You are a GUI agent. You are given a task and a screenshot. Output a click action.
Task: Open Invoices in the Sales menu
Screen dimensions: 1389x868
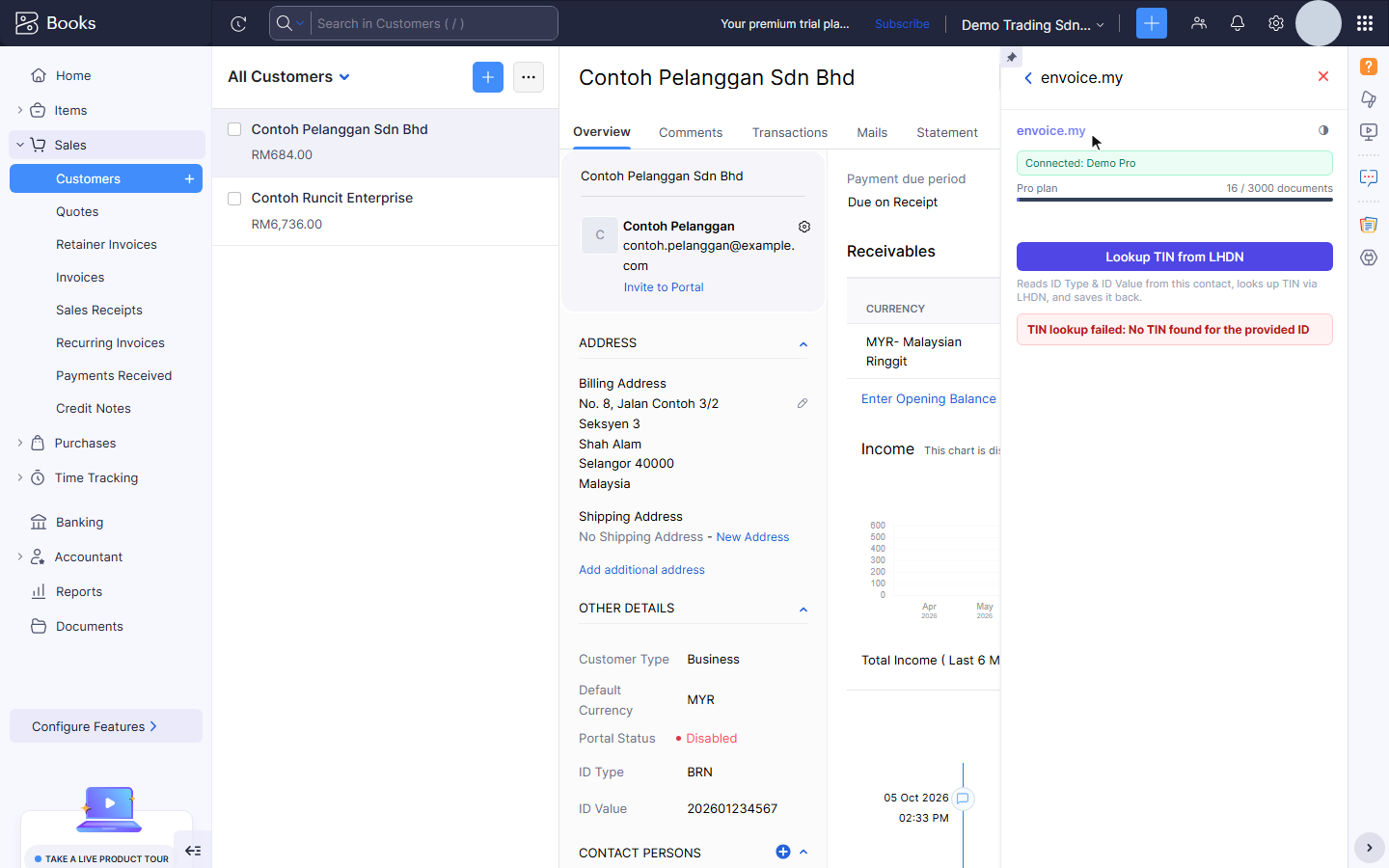80,278
